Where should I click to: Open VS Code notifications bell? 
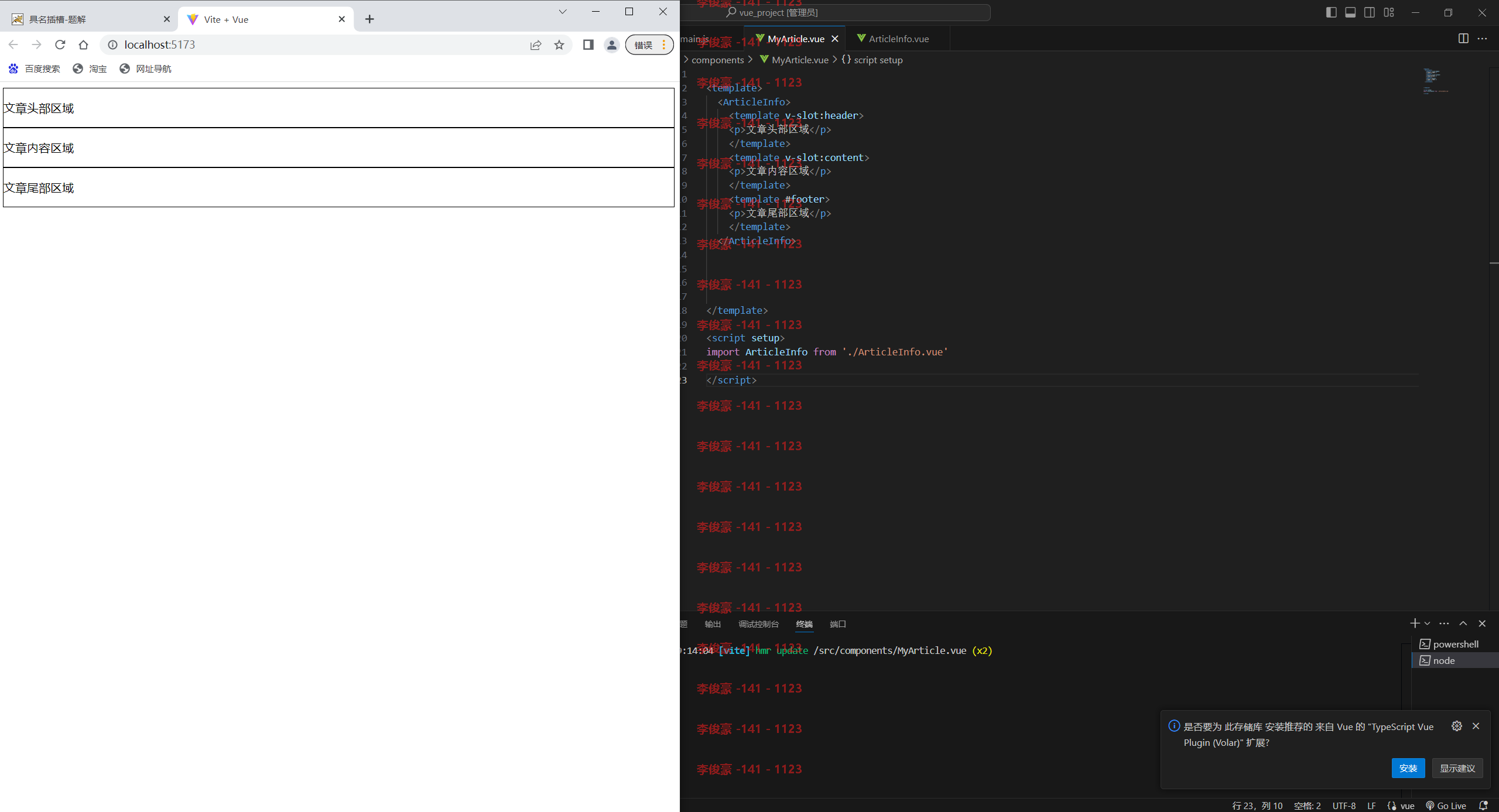point(1483,806)
